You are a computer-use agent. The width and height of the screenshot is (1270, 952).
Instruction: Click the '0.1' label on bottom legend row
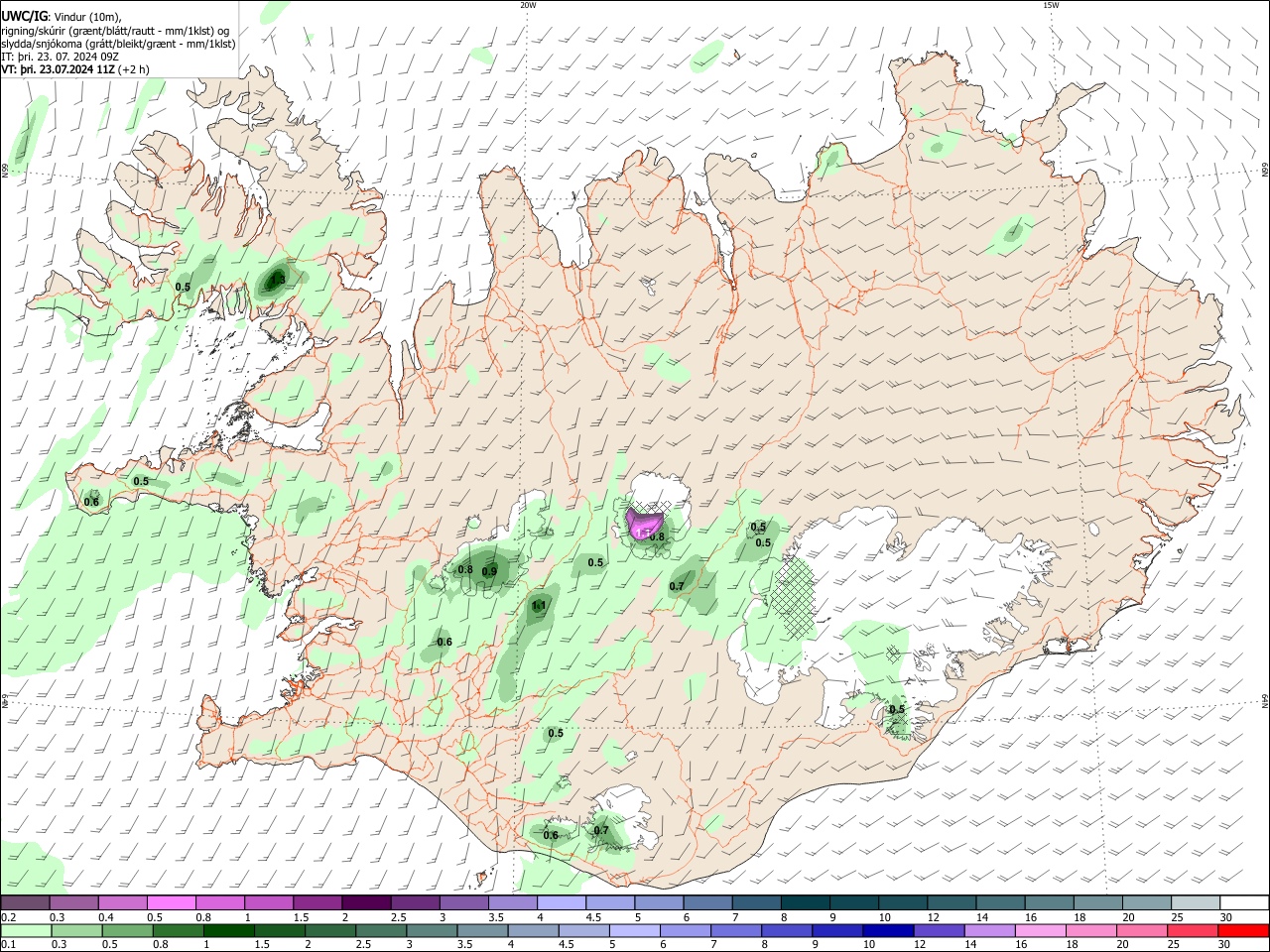coord(9,945)
